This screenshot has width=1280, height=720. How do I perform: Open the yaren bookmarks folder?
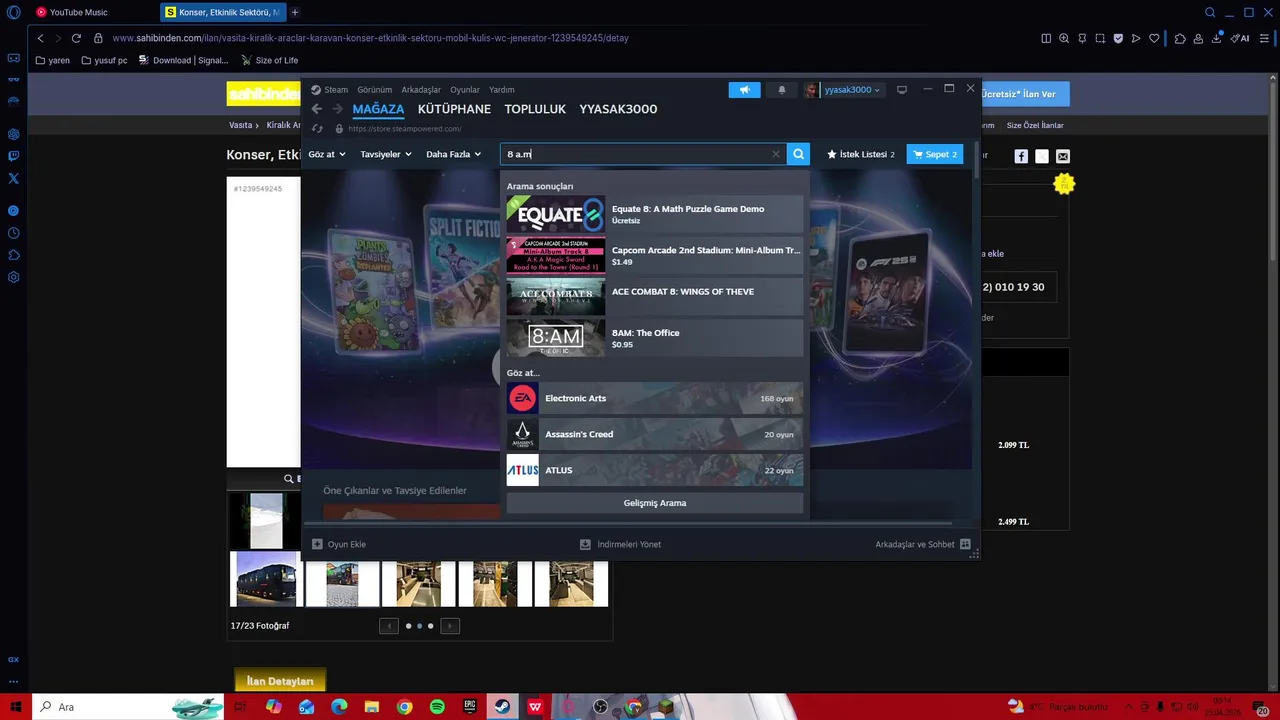(x=53, y=60)
